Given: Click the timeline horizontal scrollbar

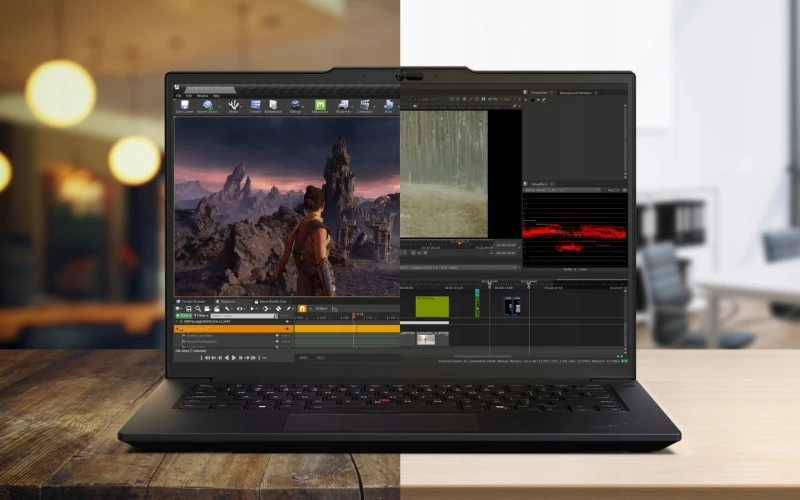Looking at the screenshot, I should 483,356.
